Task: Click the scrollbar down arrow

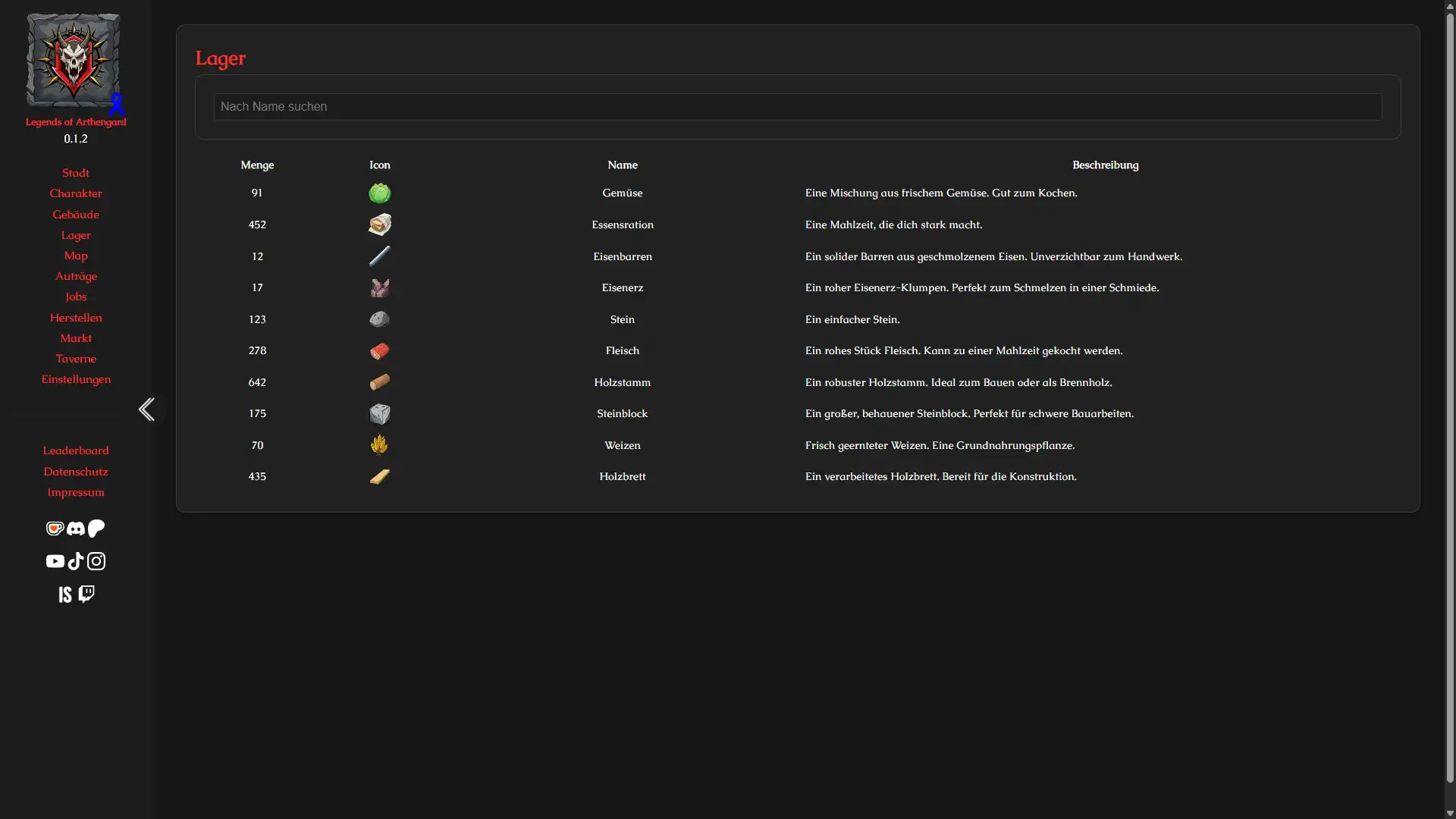Action: (1449, 813)
